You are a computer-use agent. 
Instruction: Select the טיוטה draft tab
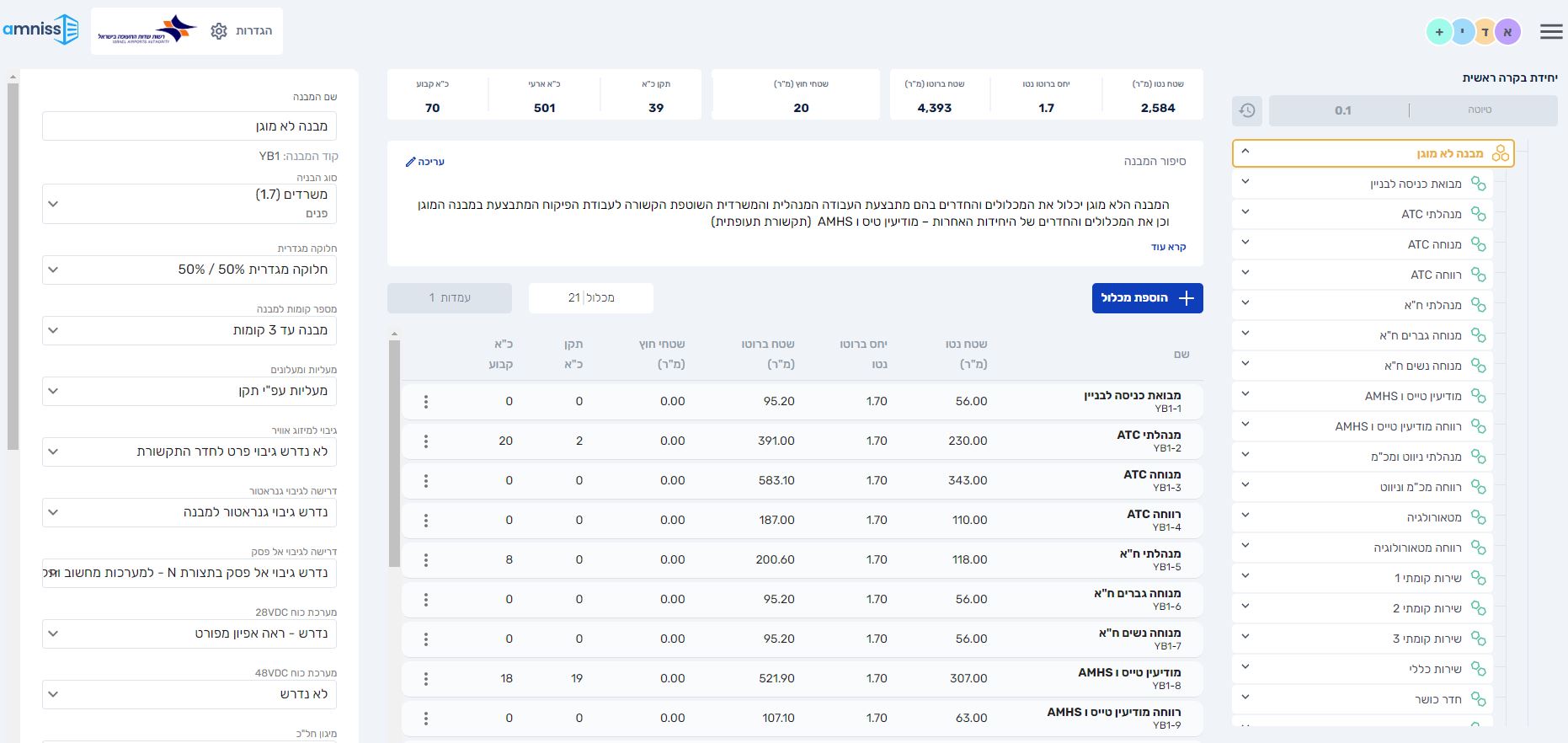1480,110
